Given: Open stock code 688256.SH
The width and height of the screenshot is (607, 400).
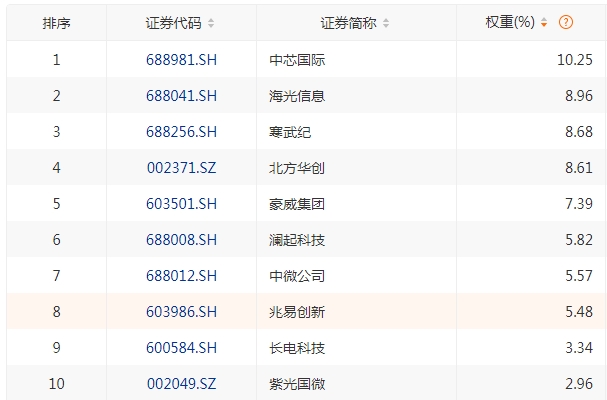Looking at the screenshot, I should tap(181, 132).
